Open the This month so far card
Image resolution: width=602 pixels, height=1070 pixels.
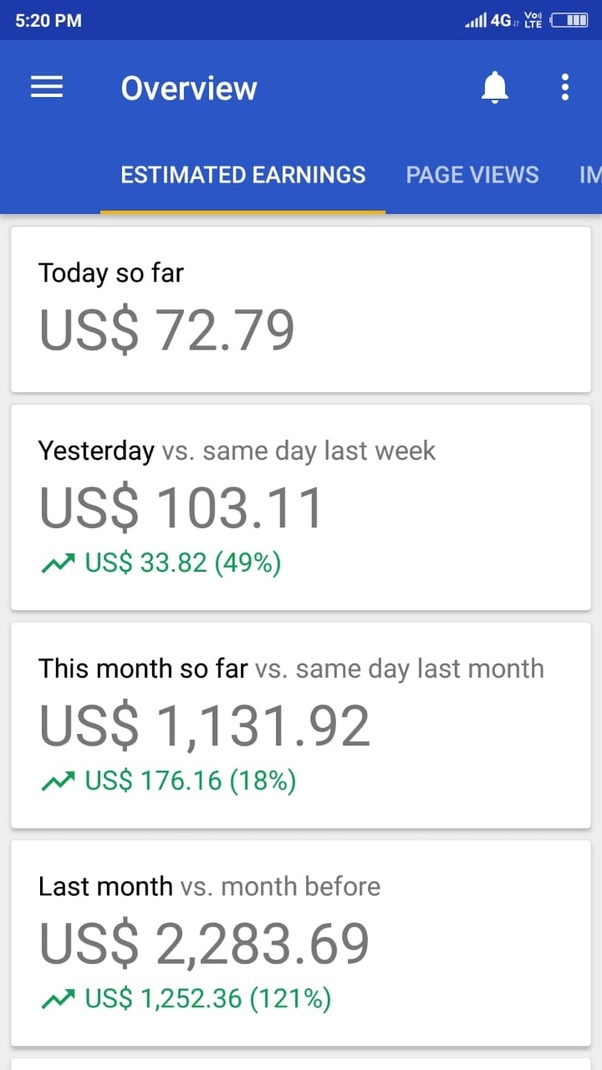click(x=301, y=725)
